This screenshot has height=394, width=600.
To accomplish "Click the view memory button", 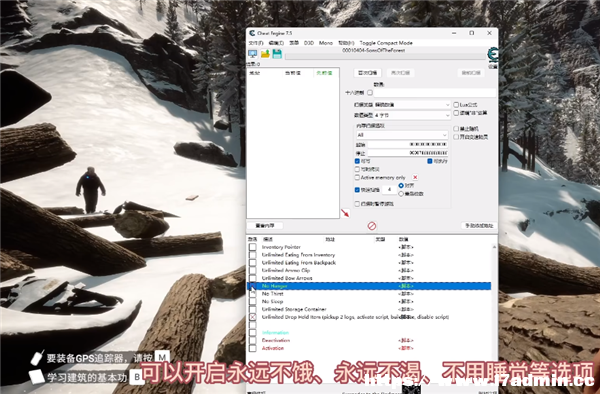I will point(264,226).
